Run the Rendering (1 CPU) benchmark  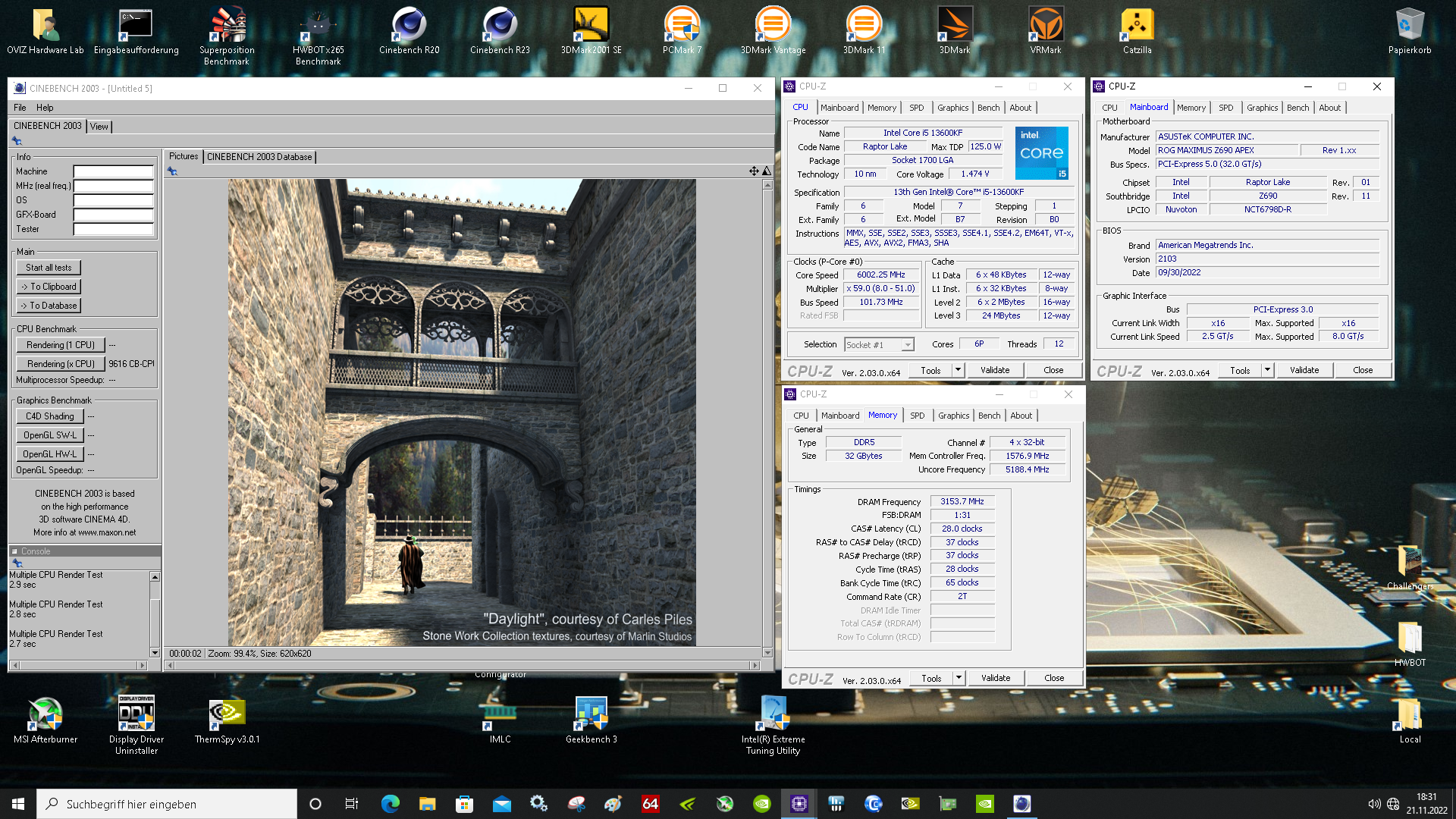point(61,345)
